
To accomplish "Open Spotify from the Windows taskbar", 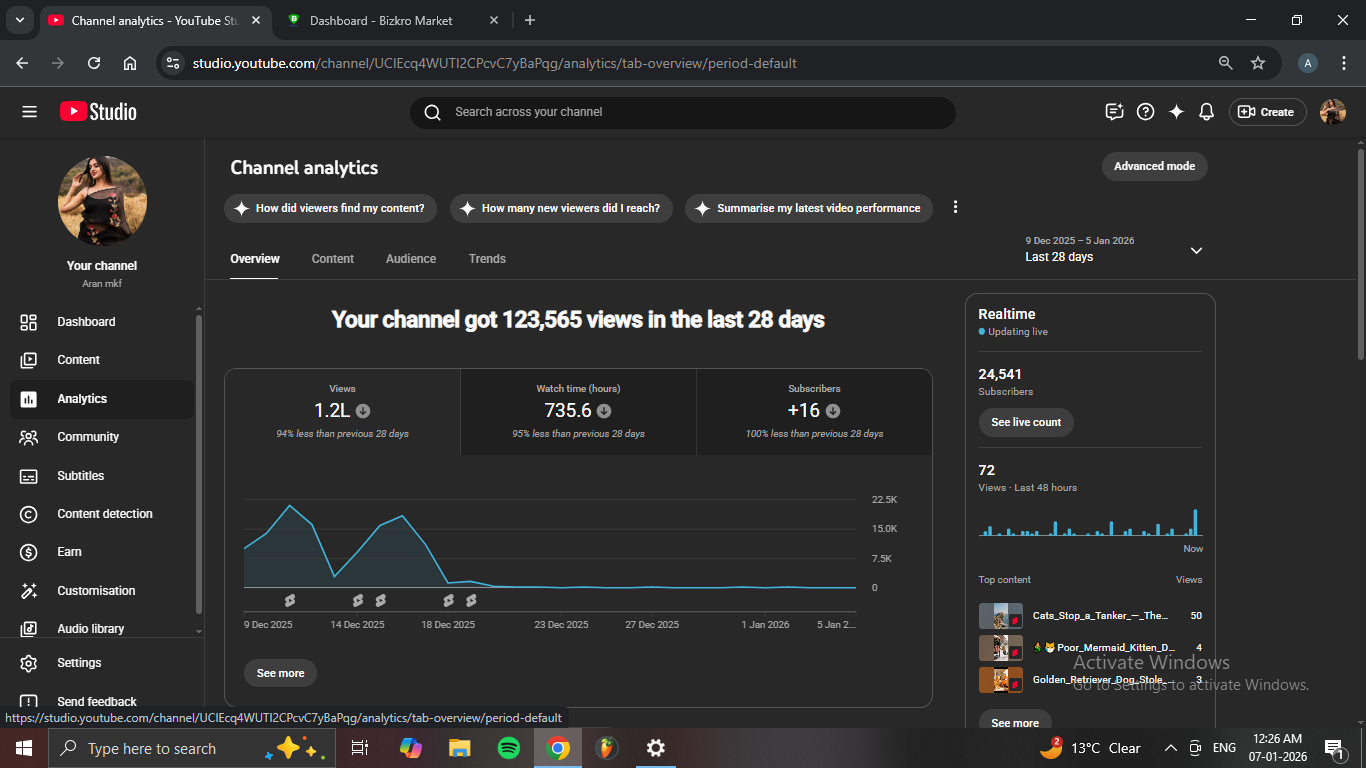I will pos(509,748).
